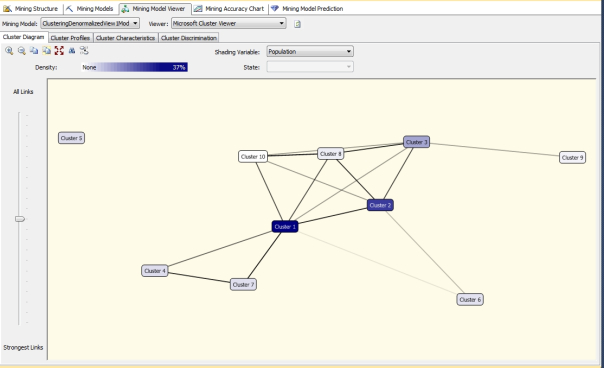
Task: Select the Cluster 4 node
Action: tap(154, 271)
